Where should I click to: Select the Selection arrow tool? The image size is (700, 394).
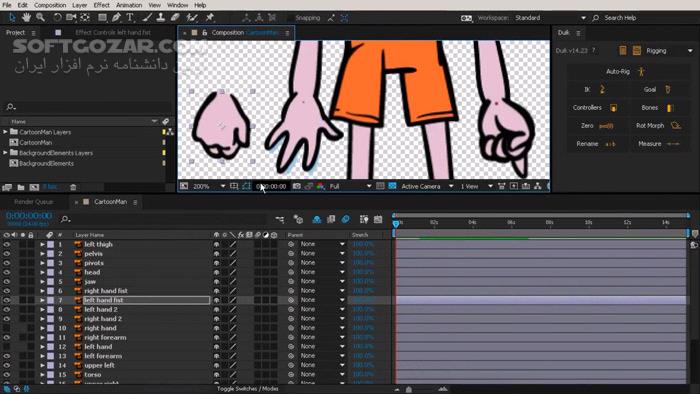(x=12, y=17)
